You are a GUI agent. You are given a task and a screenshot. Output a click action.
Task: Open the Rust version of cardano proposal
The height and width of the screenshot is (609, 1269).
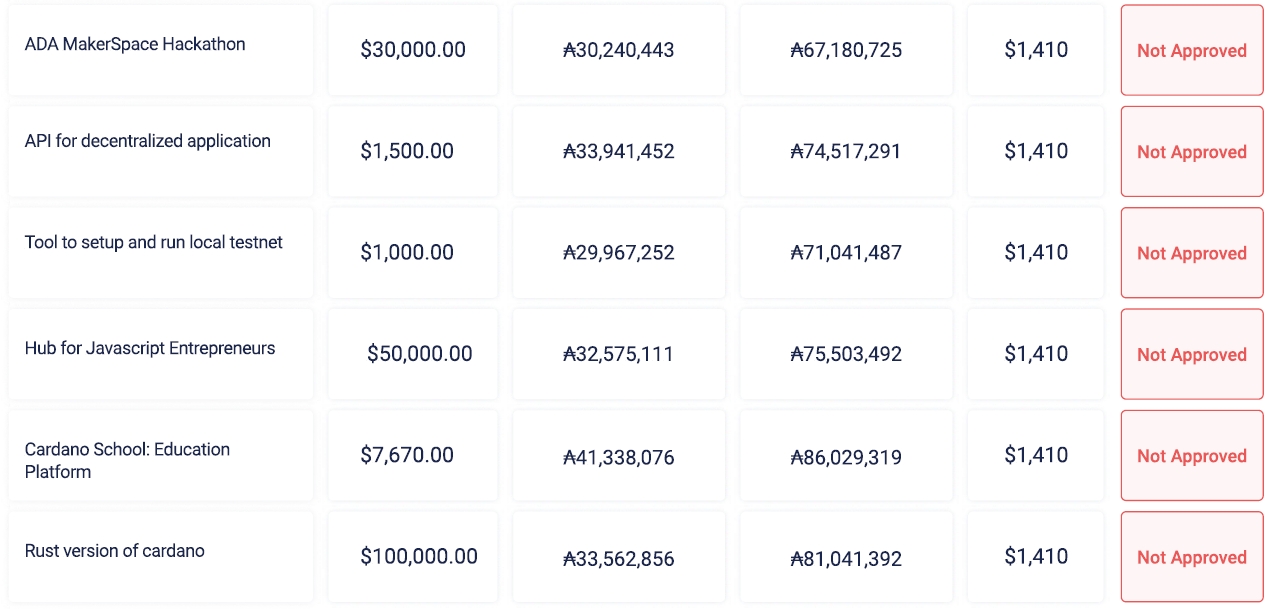point(115,550)
